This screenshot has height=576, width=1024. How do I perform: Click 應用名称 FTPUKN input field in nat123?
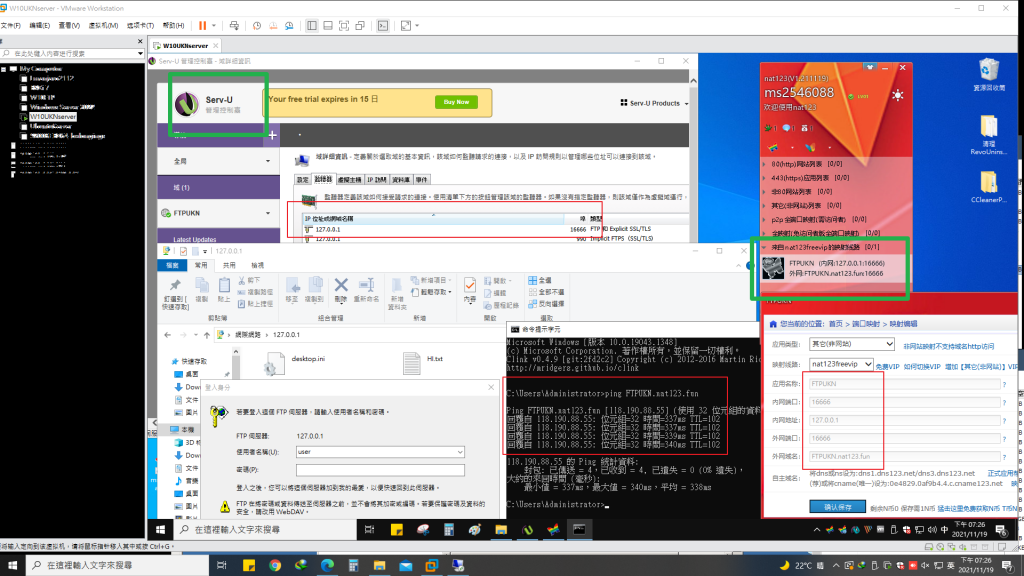click(x=904, y=384)
